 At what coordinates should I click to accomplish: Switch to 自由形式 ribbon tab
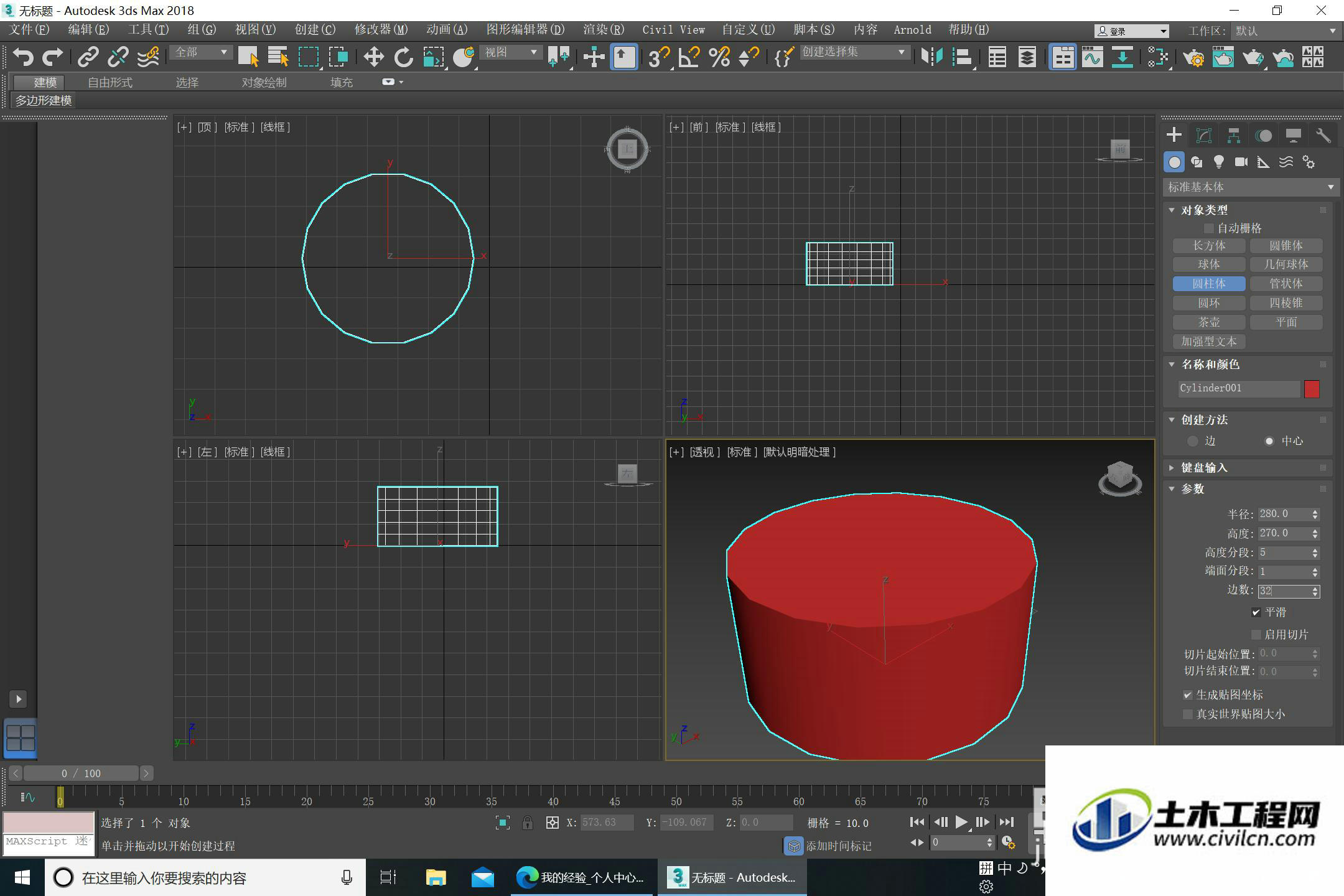[110, 82]
